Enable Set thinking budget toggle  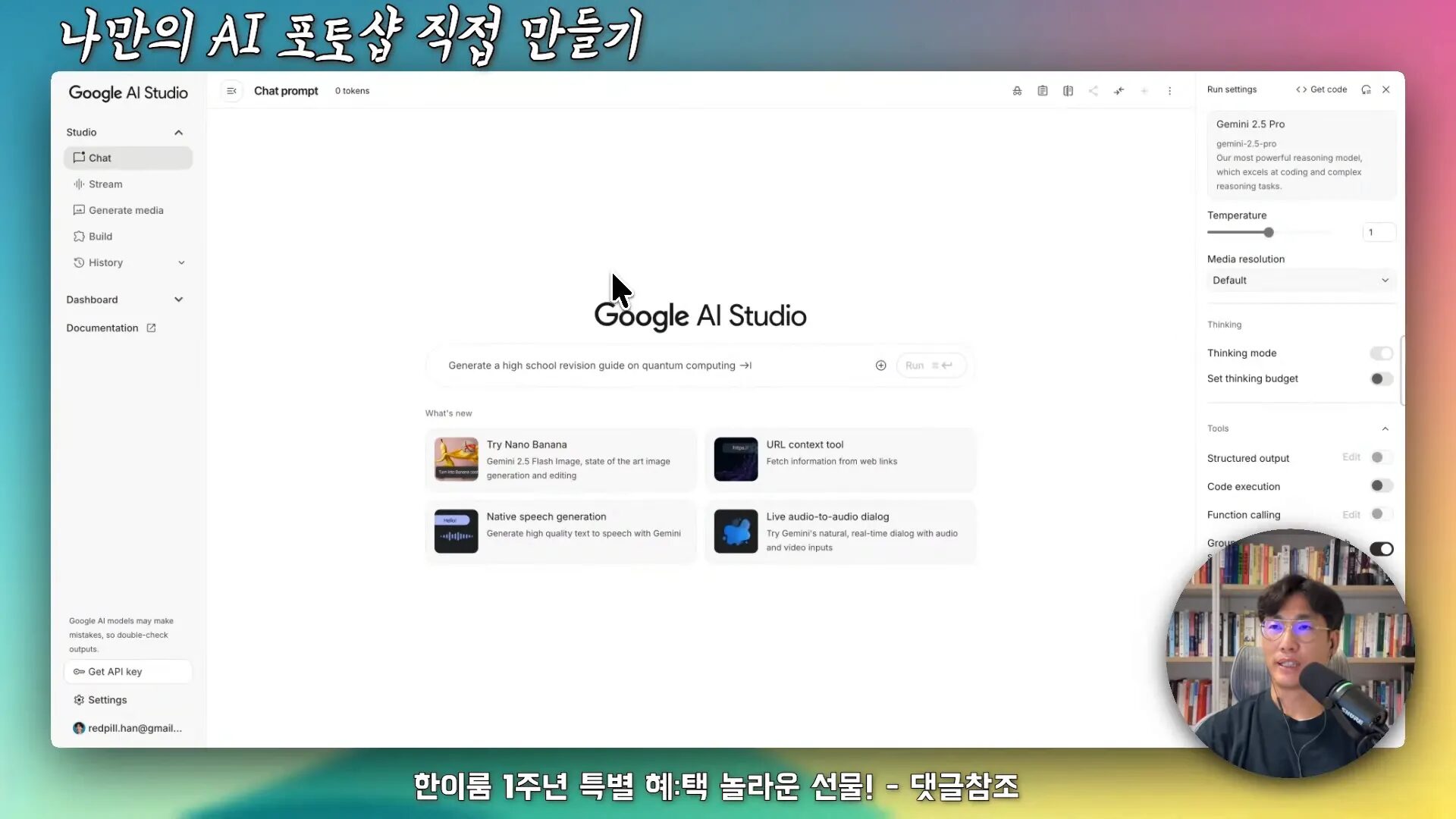tap(1381, 379)
